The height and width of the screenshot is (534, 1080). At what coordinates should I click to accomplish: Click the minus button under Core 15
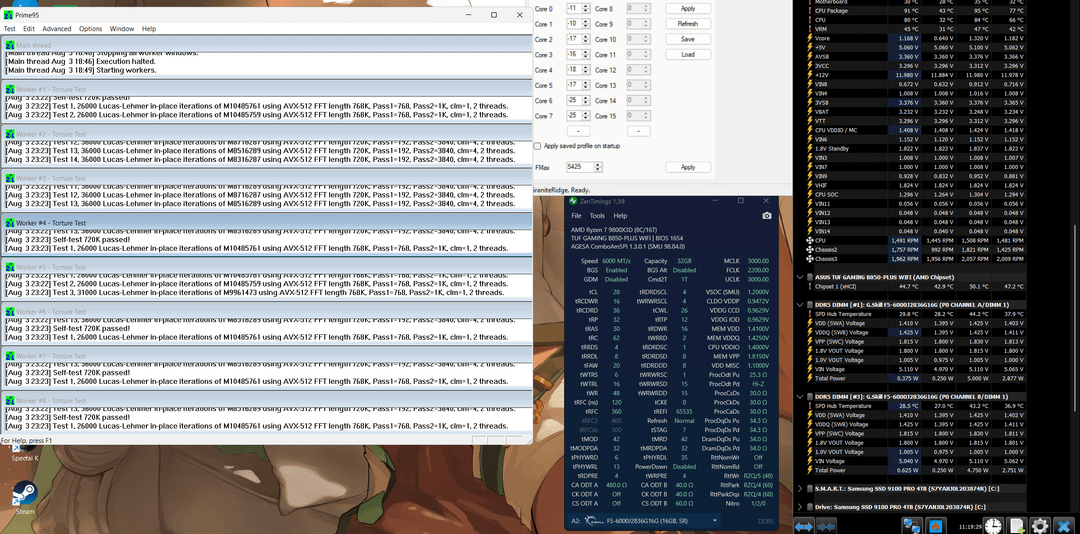click(x=638, y=131)
